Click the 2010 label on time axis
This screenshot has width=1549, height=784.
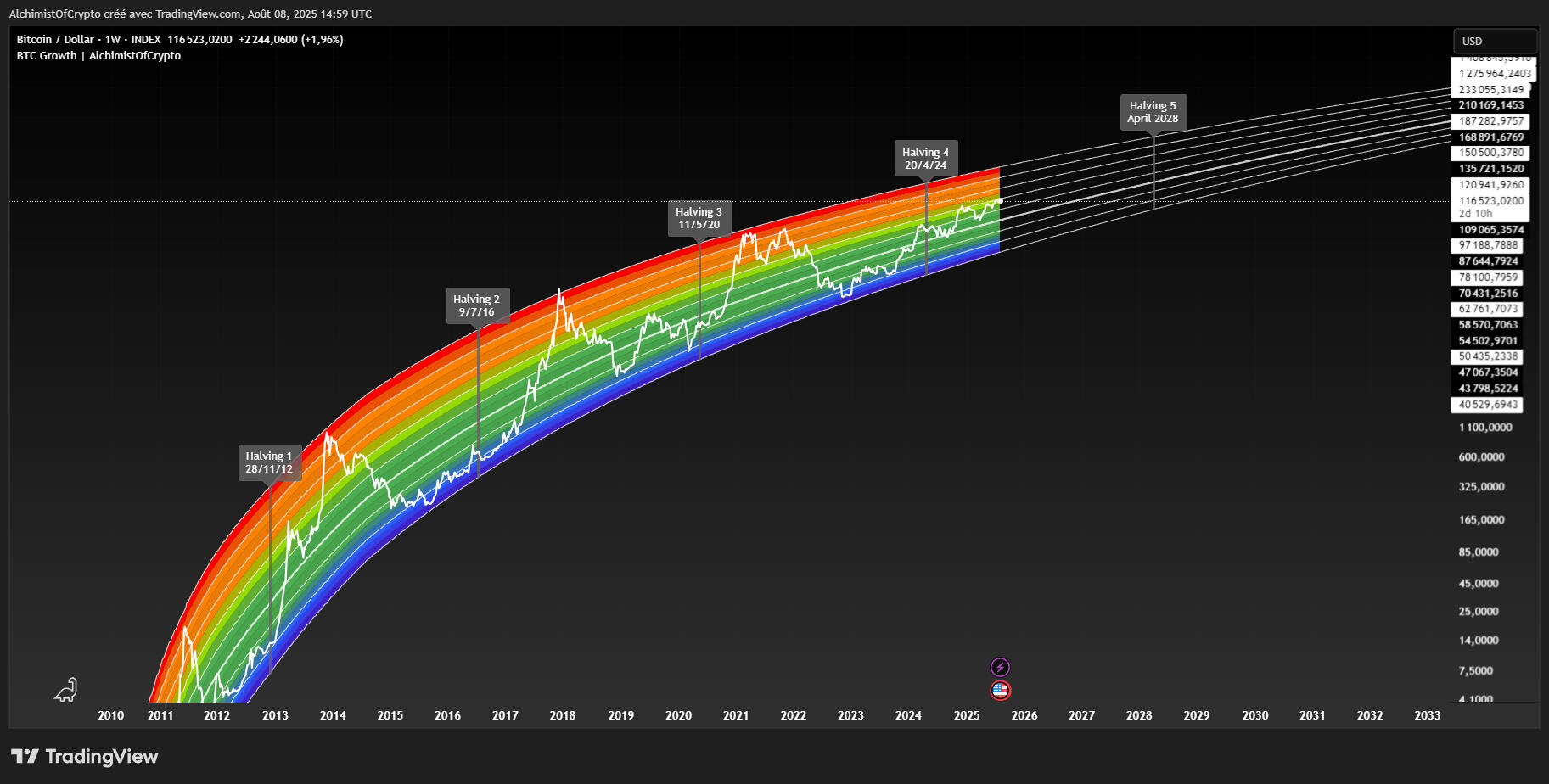point(110,715)
